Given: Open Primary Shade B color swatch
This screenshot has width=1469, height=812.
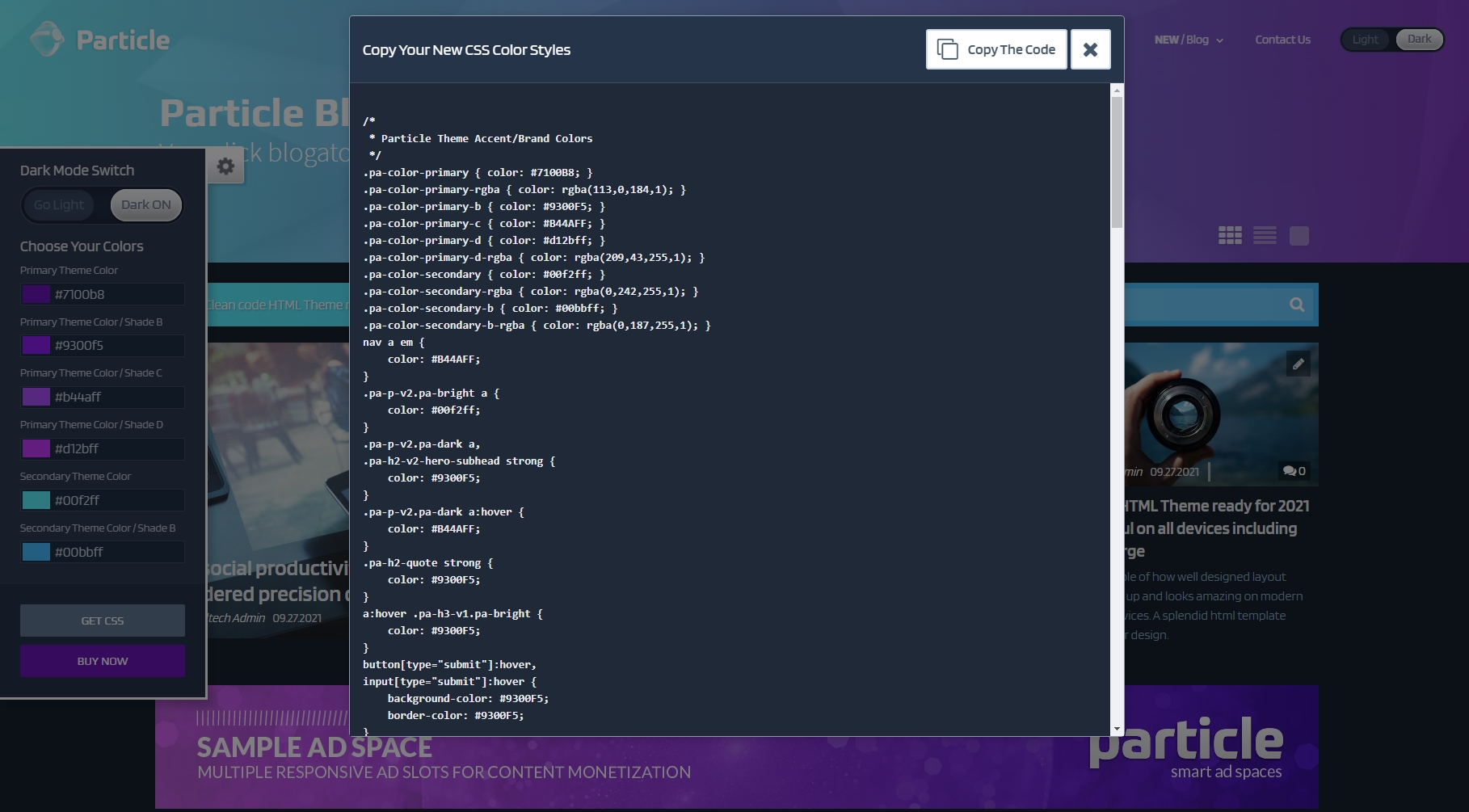Looking at the screenshot, I should click(x=36, y=346).
